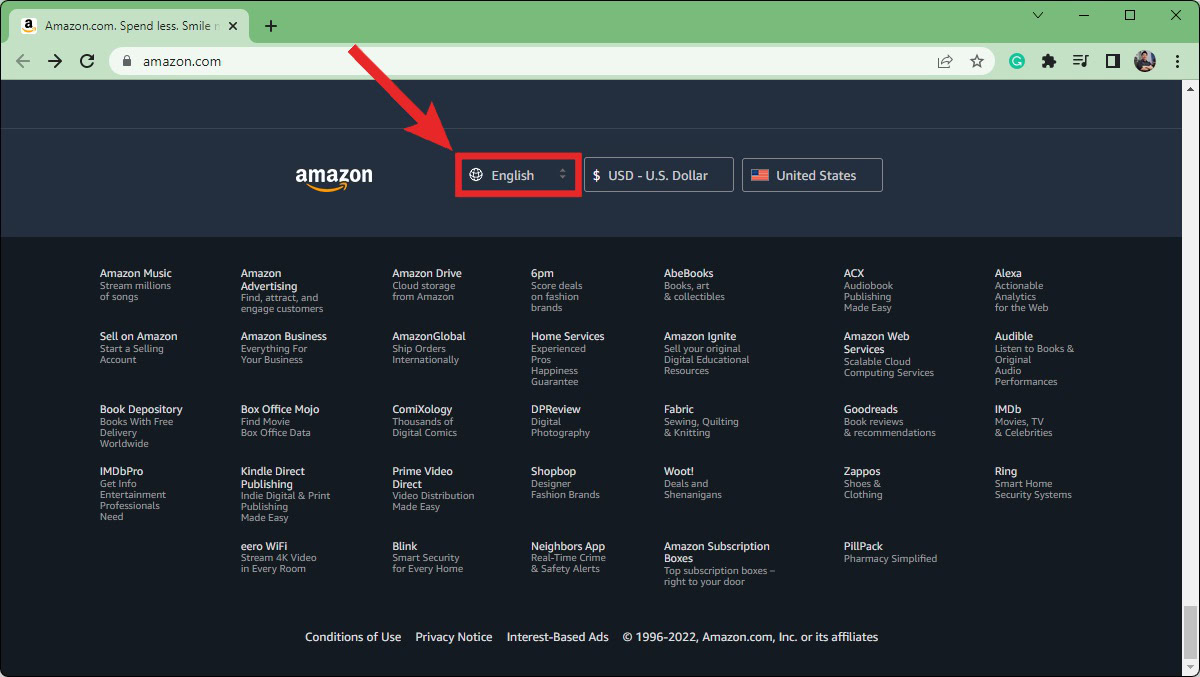Select the Amazon.com browser tab
The image size is (1200, 677).
[131, 26]
